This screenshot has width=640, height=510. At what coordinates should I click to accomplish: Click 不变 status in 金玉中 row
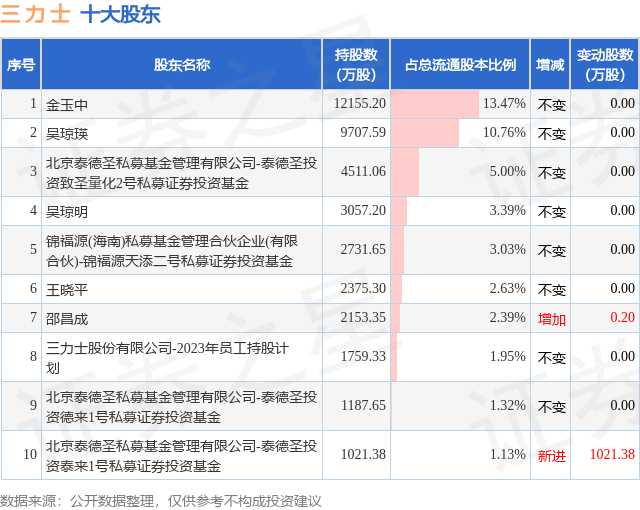point(551,105)
